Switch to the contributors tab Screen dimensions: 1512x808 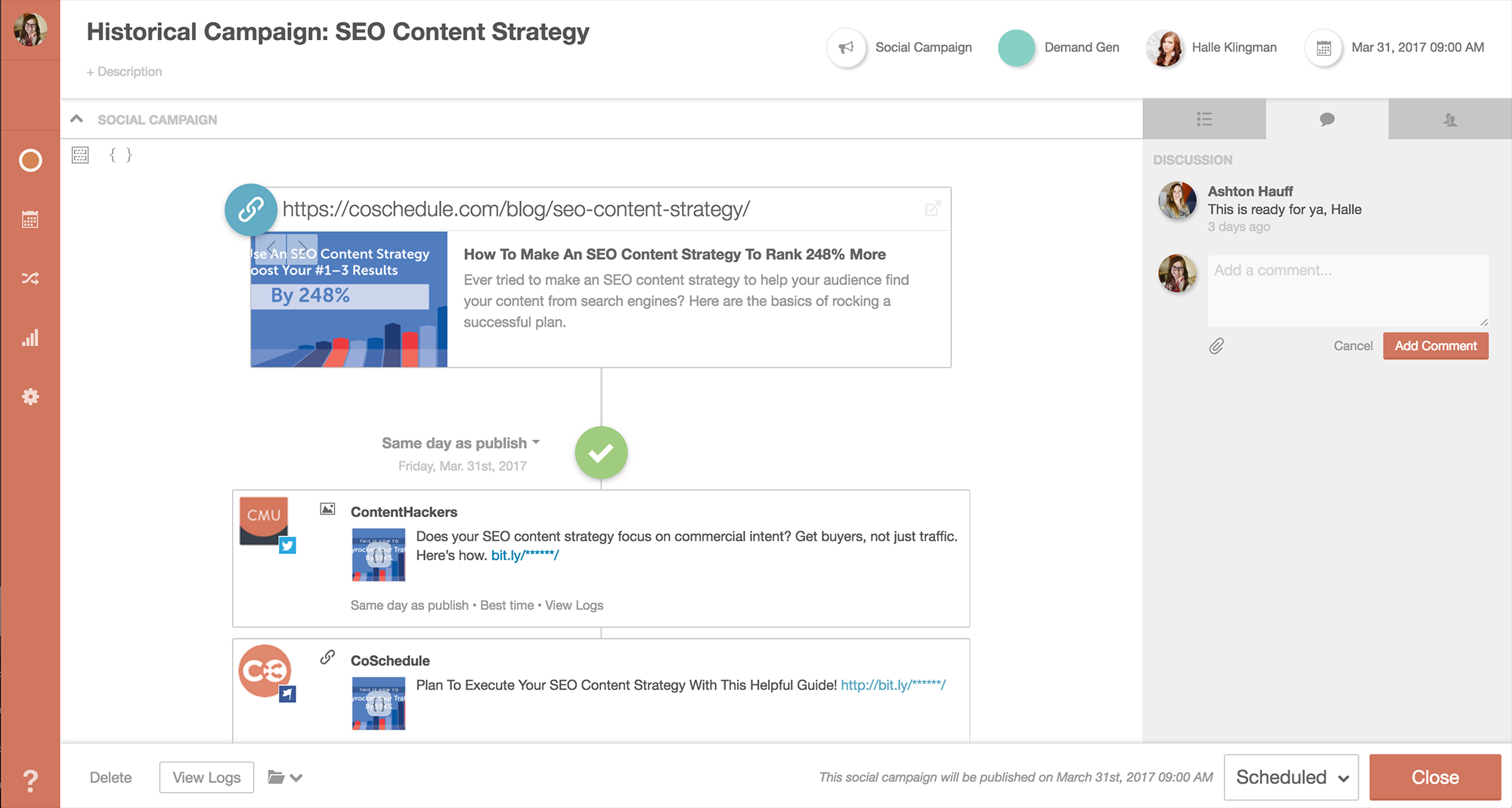tap(1449, 119)
